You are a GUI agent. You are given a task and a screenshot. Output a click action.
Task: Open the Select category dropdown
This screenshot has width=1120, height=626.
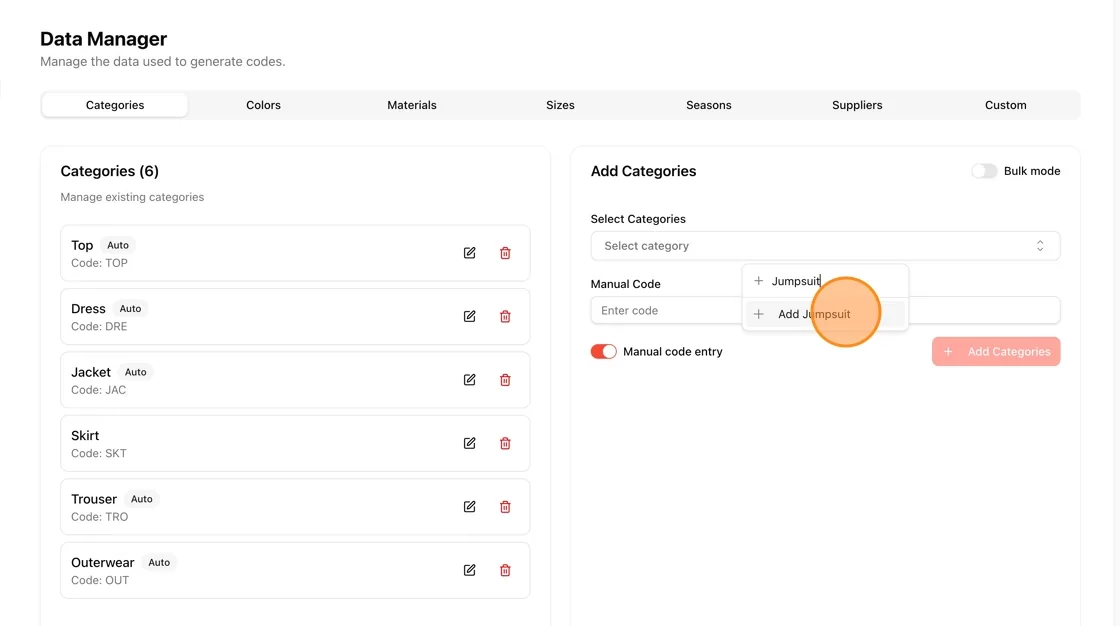[825, 246]
